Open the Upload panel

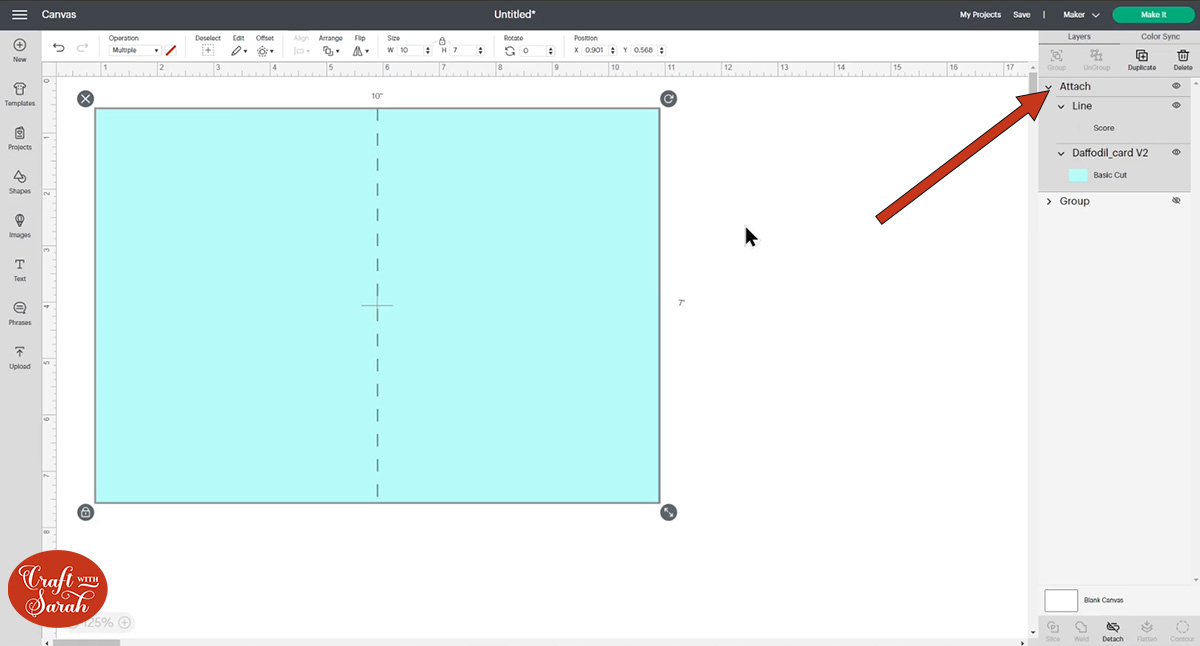19,358
